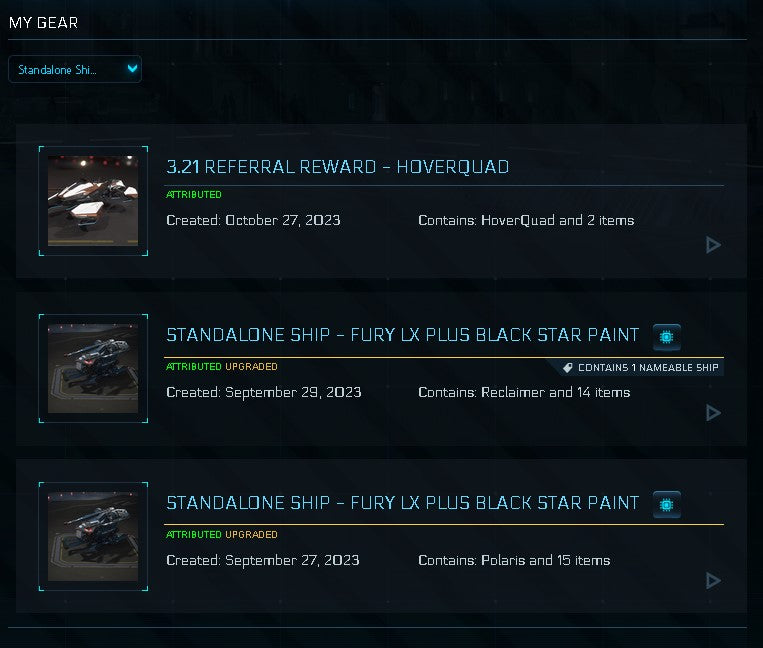
Task: Click the HoverQuad pledge thumbnail image
Action: click(93, 201)
